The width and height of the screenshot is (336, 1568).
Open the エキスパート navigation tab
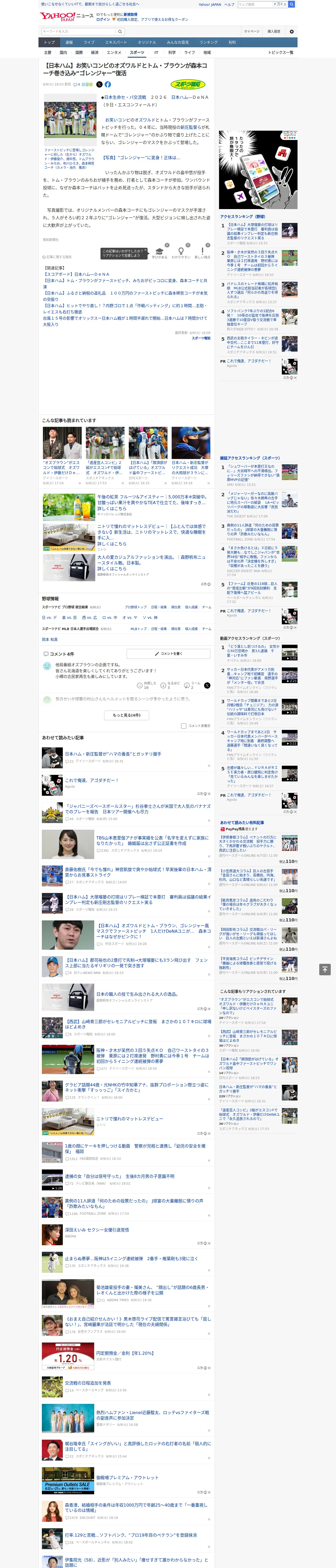tap(116, 43)
